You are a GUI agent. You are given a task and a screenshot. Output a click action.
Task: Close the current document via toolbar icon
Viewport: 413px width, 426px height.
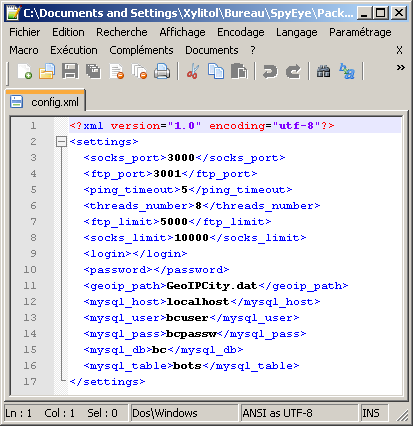click(x=117, y=71)
